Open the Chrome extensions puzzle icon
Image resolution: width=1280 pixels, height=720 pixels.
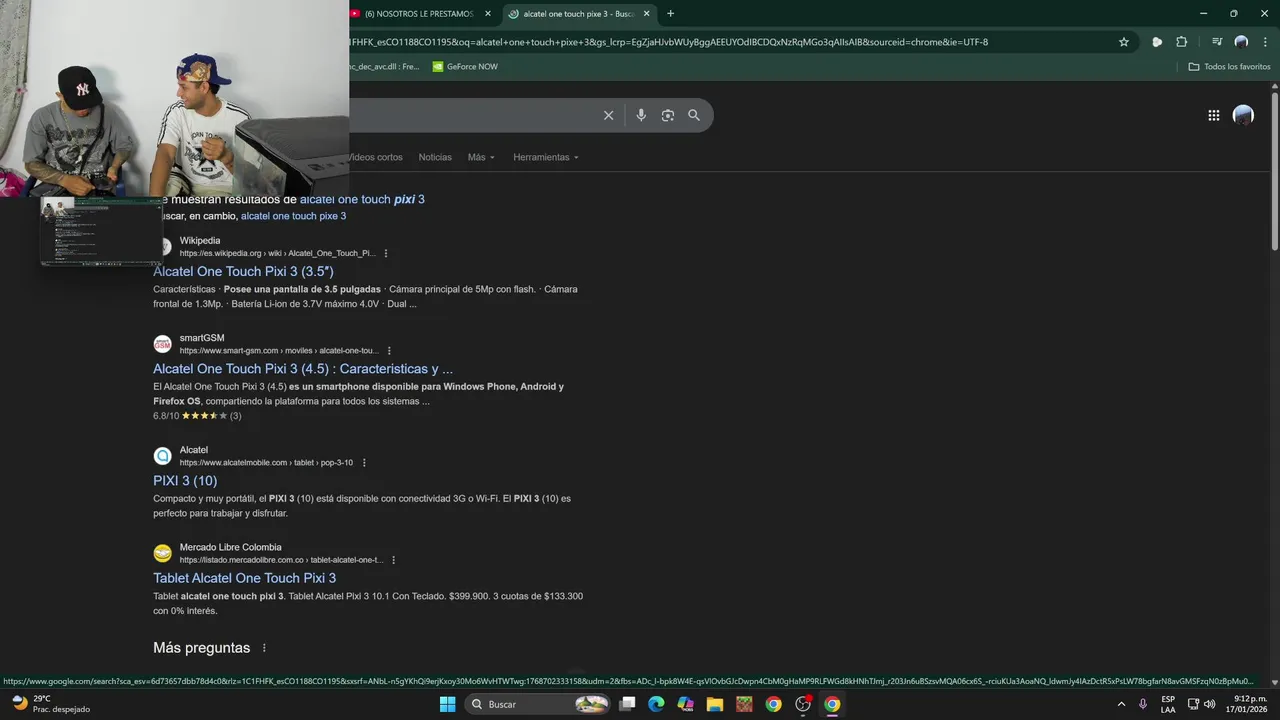(1182, 42)
